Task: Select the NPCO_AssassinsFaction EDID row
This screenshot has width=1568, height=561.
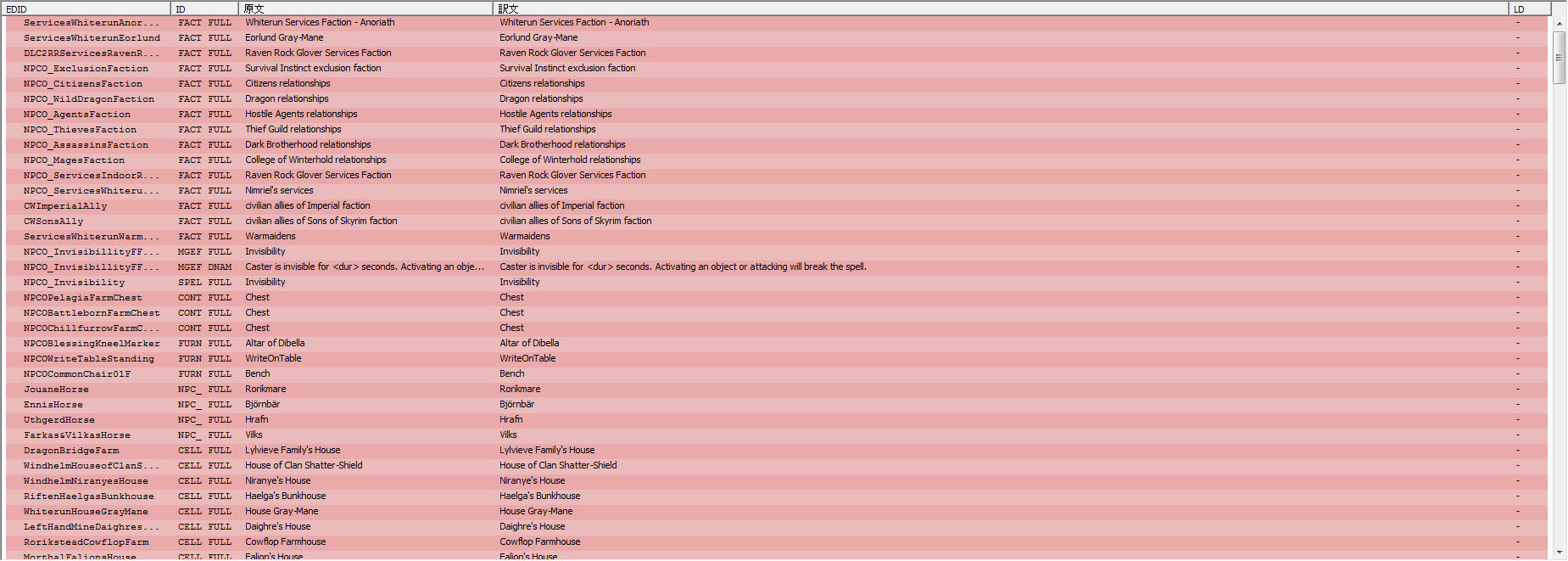Action: click(x=777, y=145)
